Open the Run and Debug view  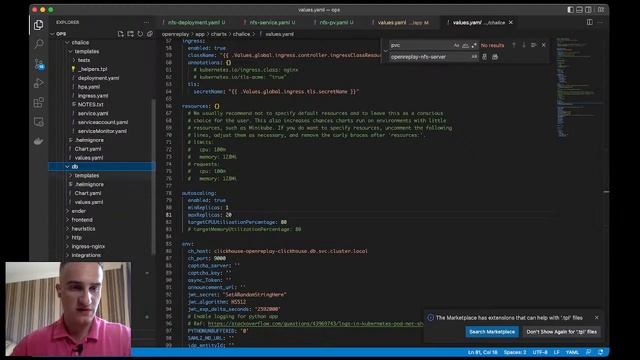(x=39, y=83)
